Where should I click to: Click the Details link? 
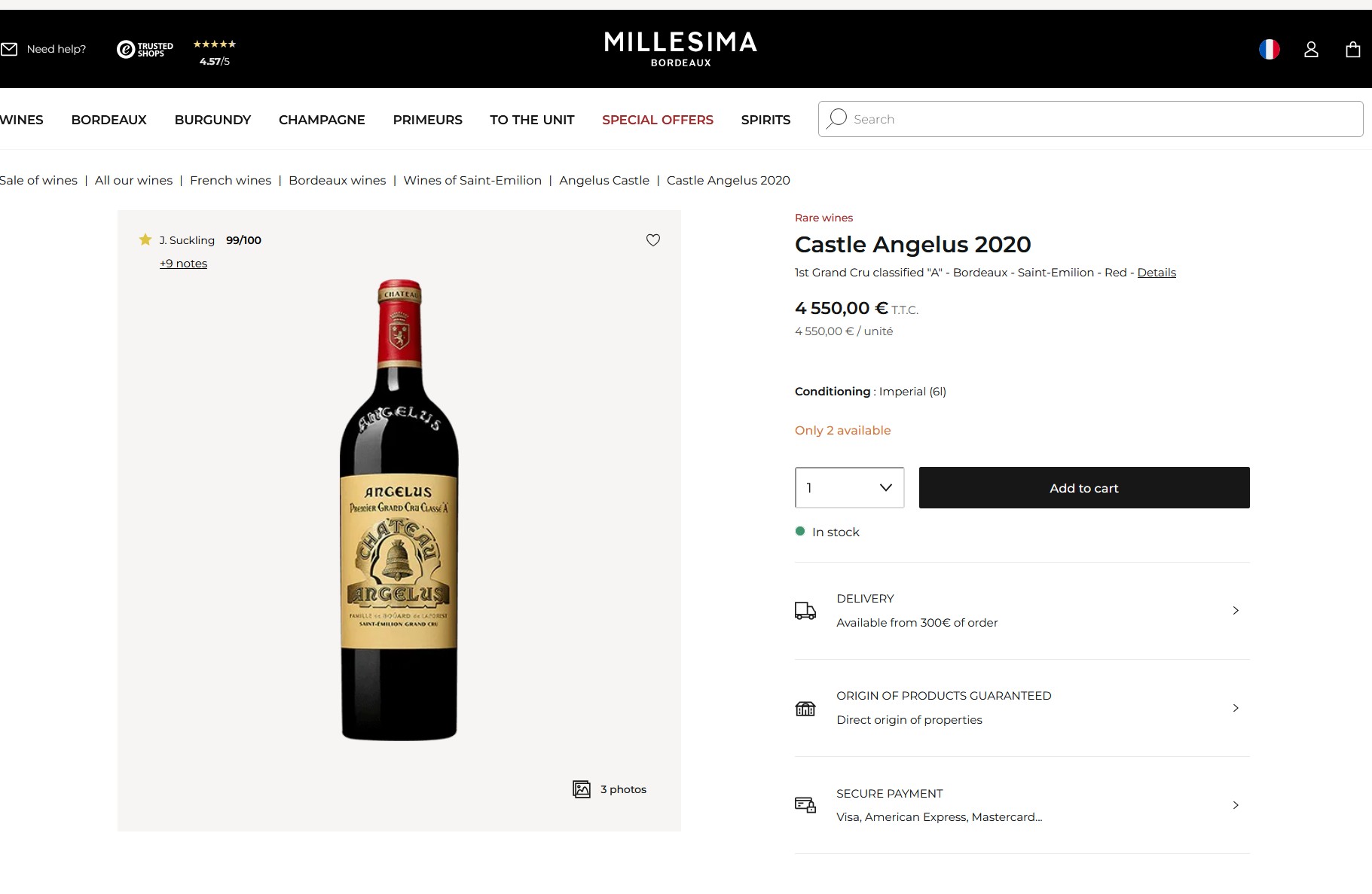tap(1157, 273)
